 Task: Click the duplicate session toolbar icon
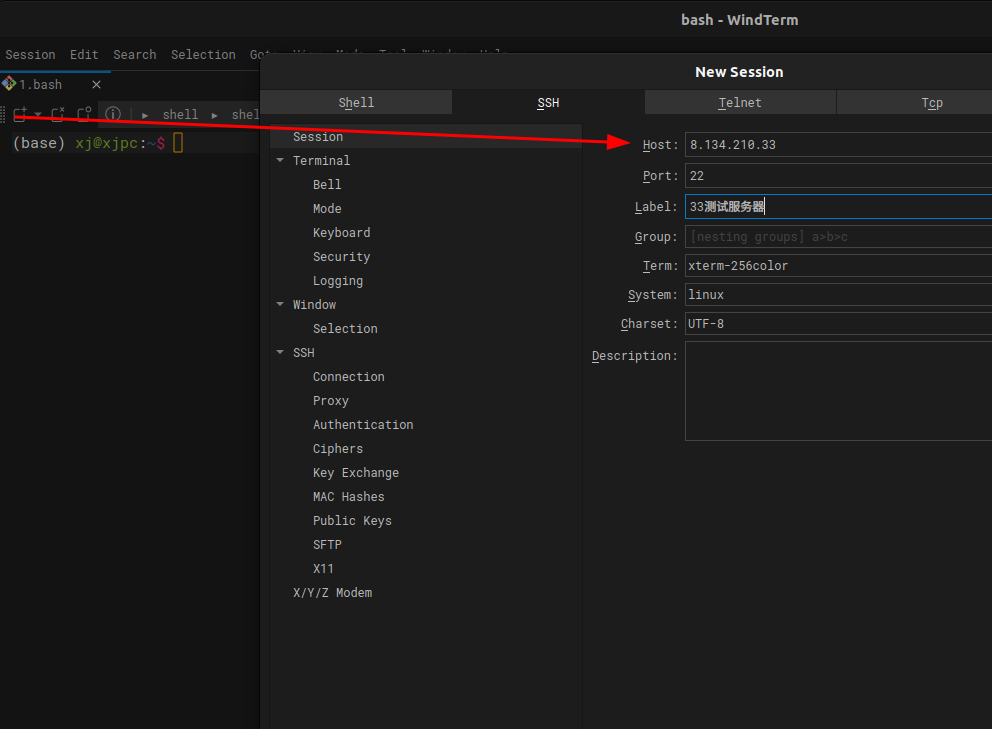coord(84,114)
